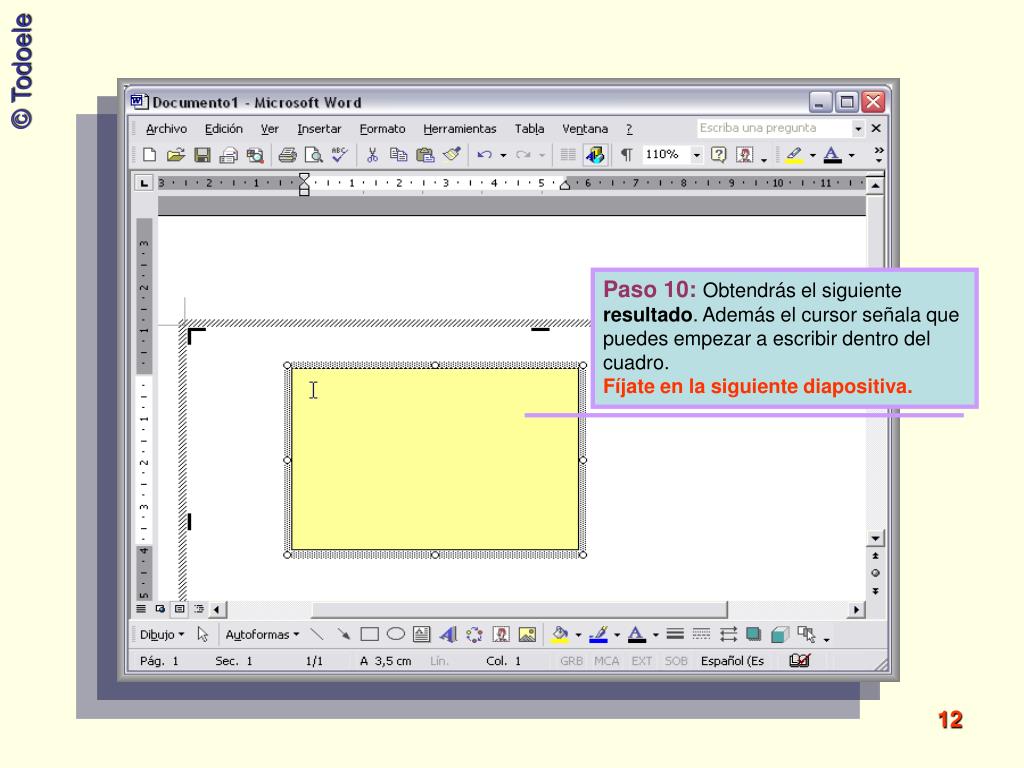Apply the yellow Highlight marker
Image resolution: width=1024 pixels, height=768 pixels.
pos(794,155)
